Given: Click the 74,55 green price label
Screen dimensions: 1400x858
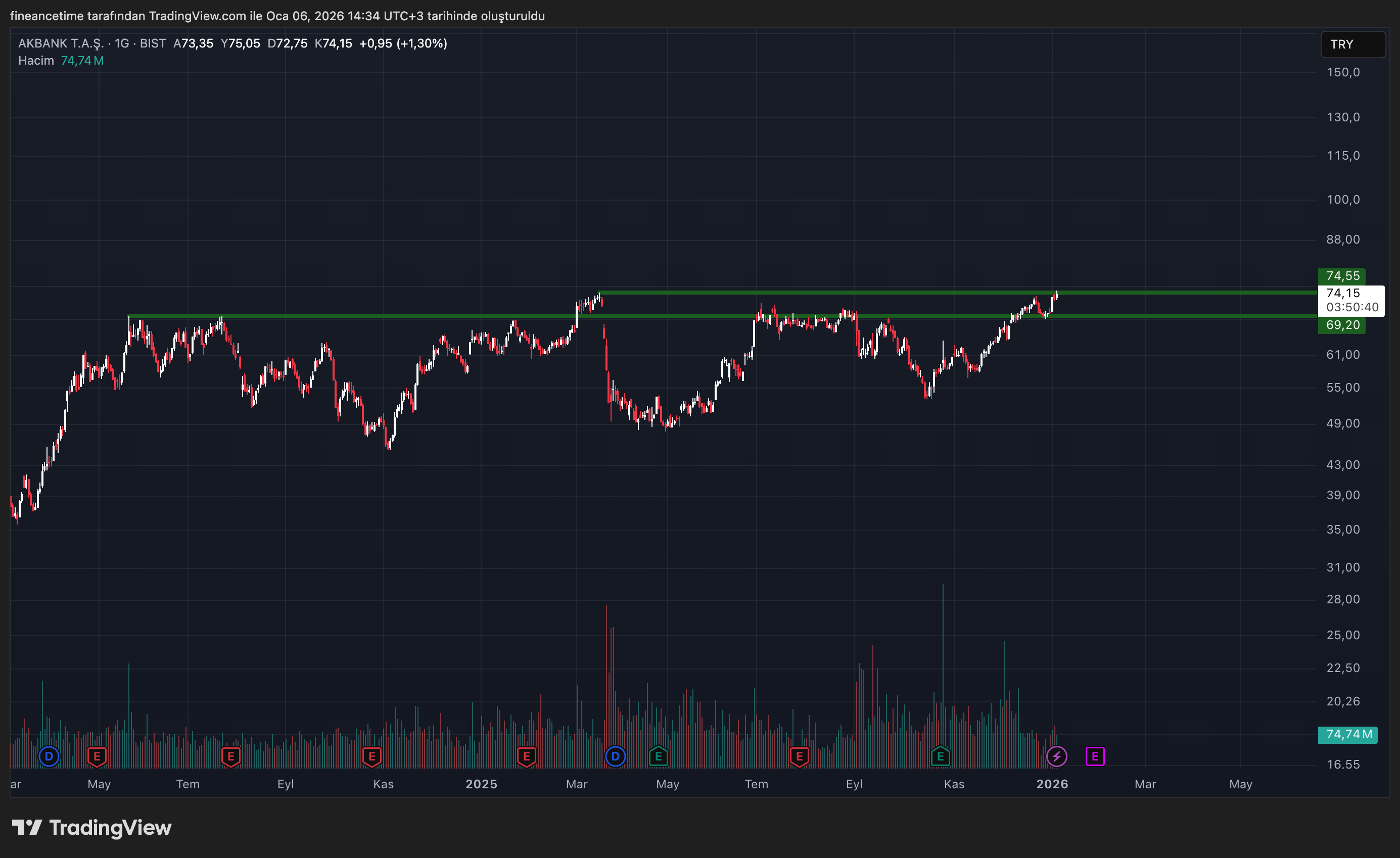Looking at the screenshot, I should (1342, 276).
